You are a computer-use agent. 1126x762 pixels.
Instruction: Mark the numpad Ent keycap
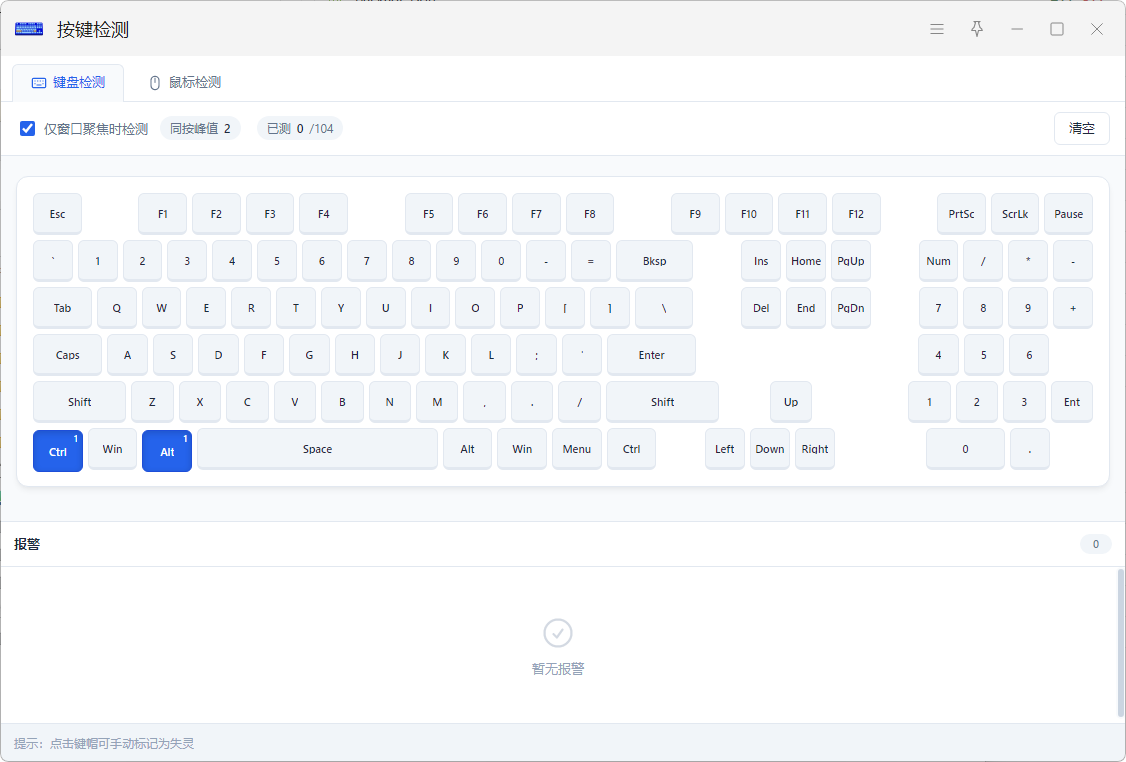point(1072,402)
